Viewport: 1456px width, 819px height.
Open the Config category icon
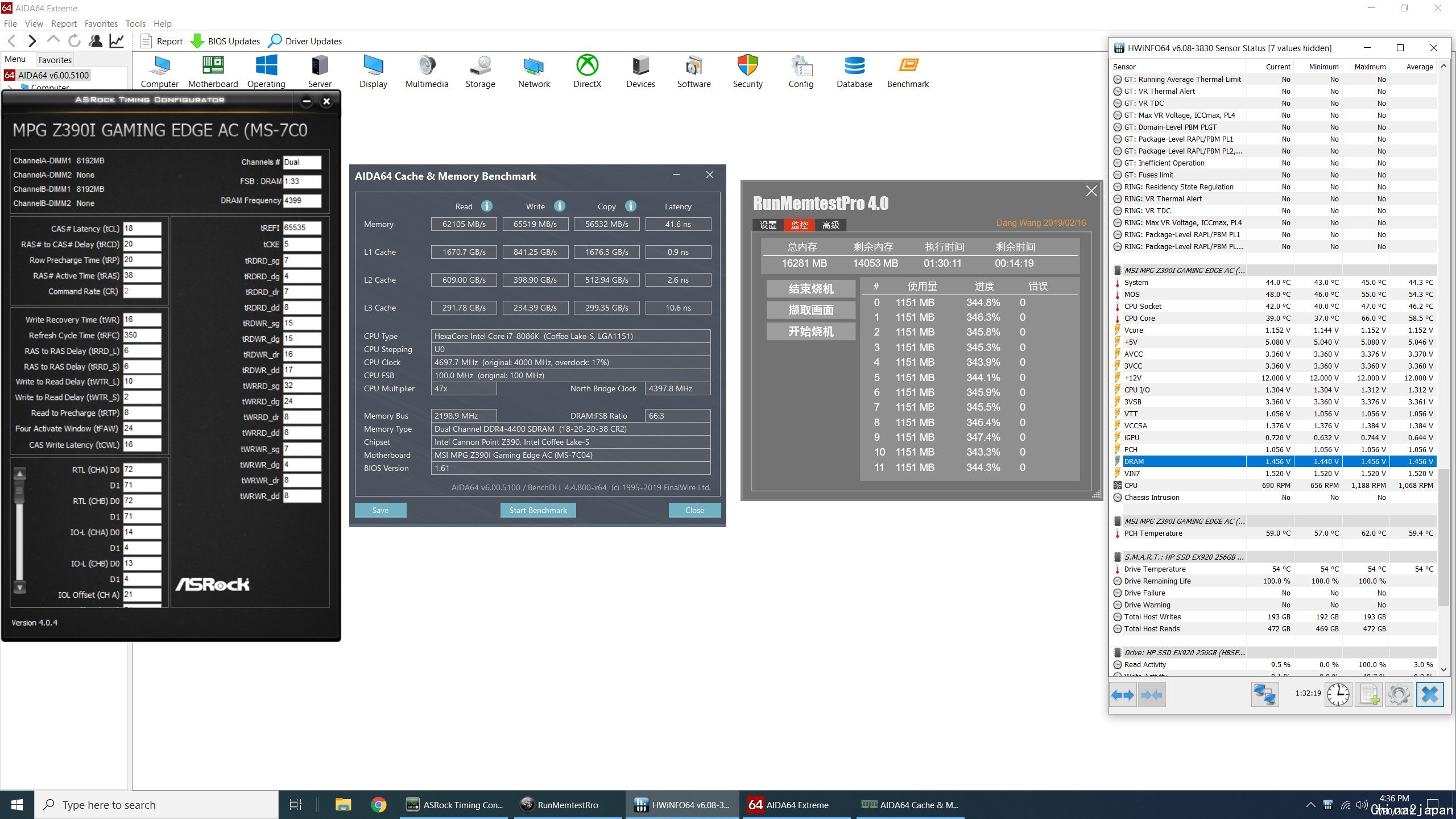[x=801, y=71]
